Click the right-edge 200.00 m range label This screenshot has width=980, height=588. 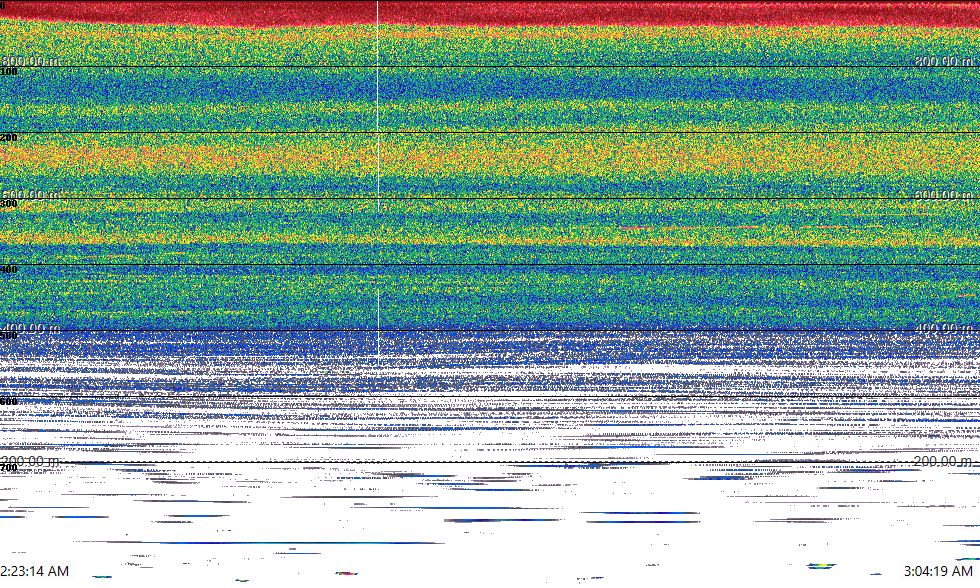click(943, 461)
